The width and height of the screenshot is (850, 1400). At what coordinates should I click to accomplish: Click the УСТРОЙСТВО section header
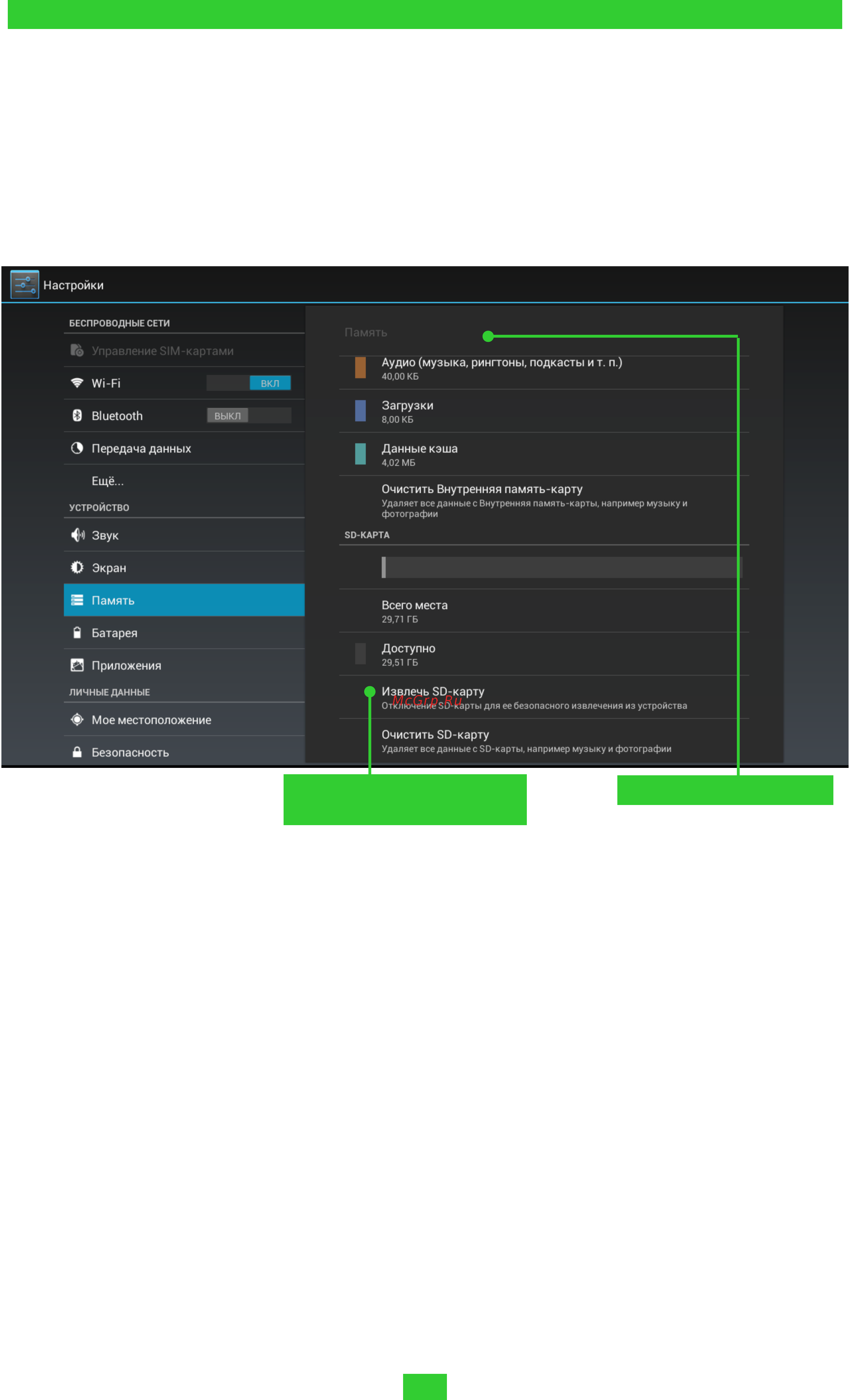pyautogui.click(x=99, y=508)
